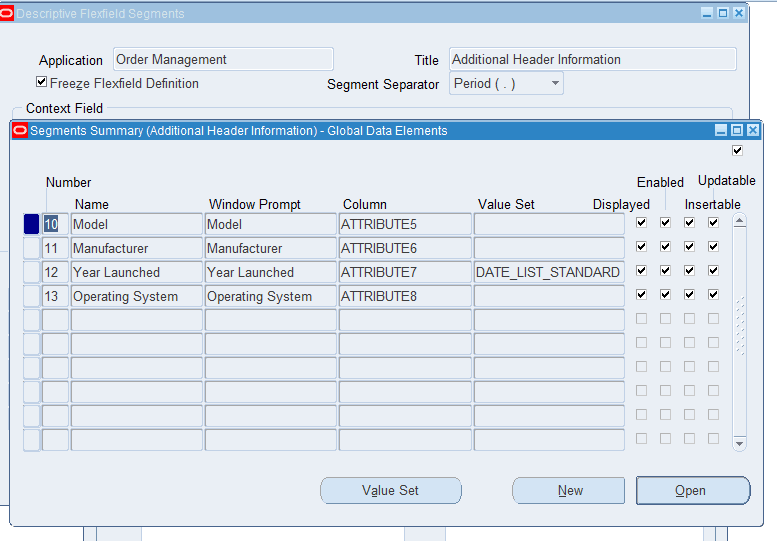
Task: Select the row indicator for Manufacturer segment
Action: point(31,248)
